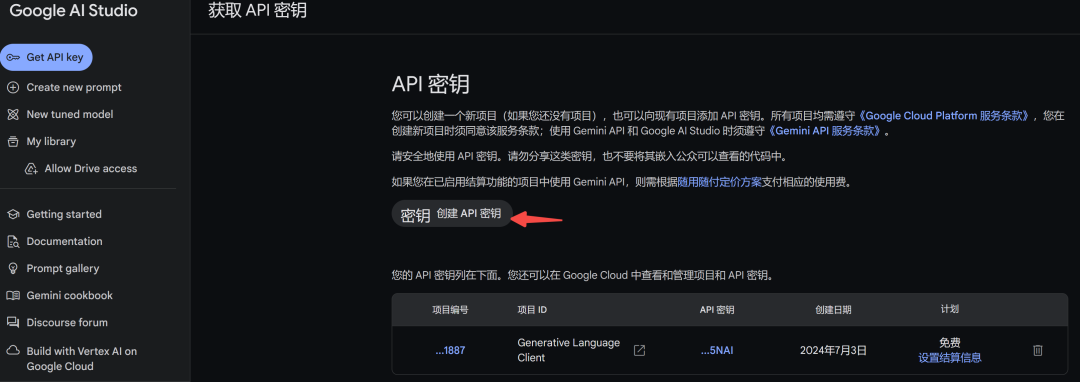Screen dimensions: 1080x382
Task: Delete the ...5NAI key with trash icon
Action: pos(1037,350)
